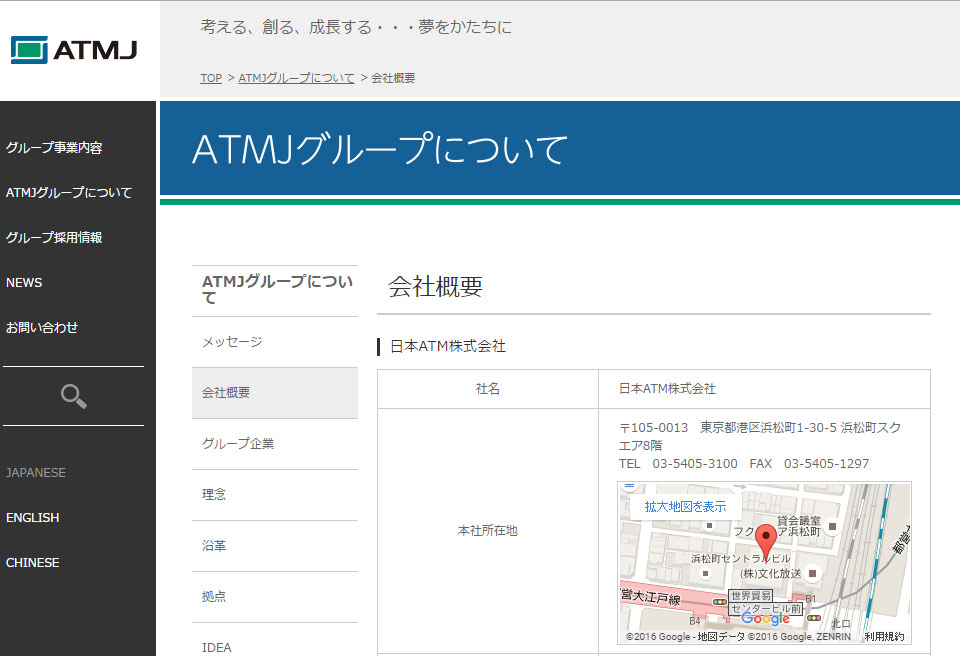Viewport: 960px width, 656px height.
Task: Open ATMJグループについて in dark sidebar
Action: pyautogui.click(x=69, y=192)
